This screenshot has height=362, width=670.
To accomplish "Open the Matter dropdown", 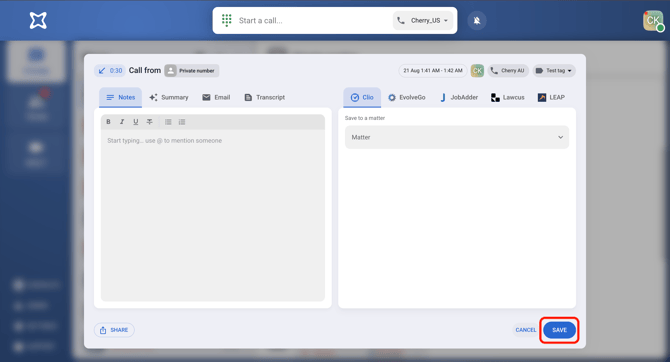I will [457, 137].
